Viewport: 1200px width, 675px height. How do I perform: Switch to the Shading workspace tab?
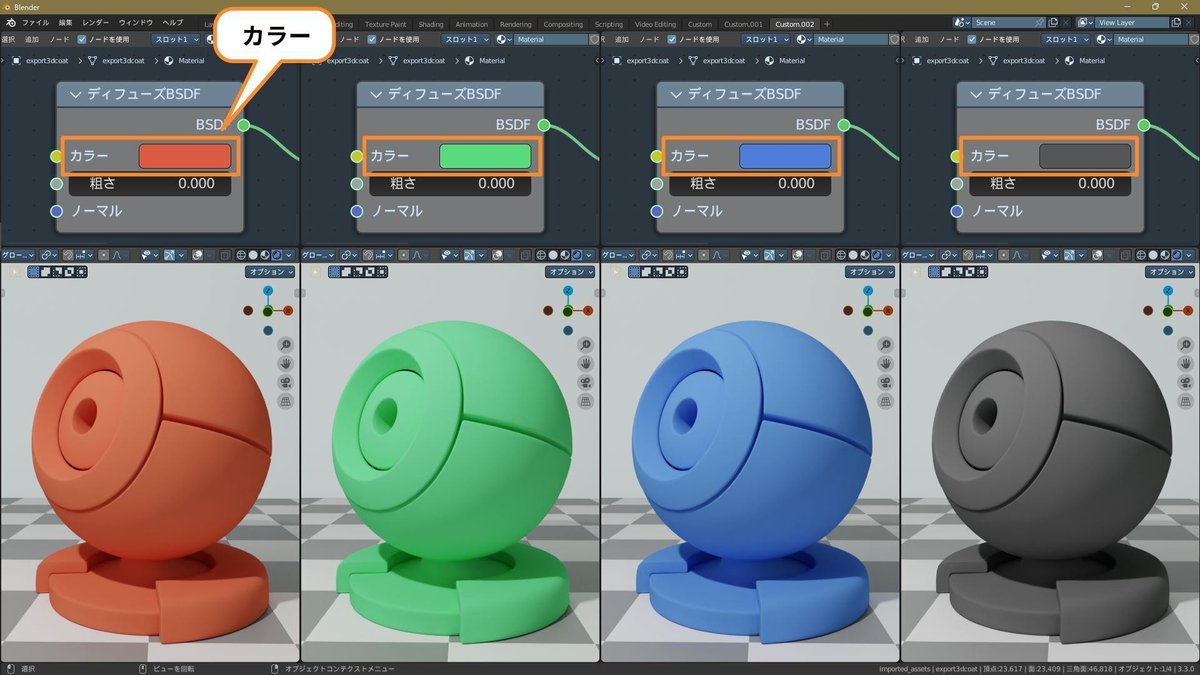pos(430,24)
